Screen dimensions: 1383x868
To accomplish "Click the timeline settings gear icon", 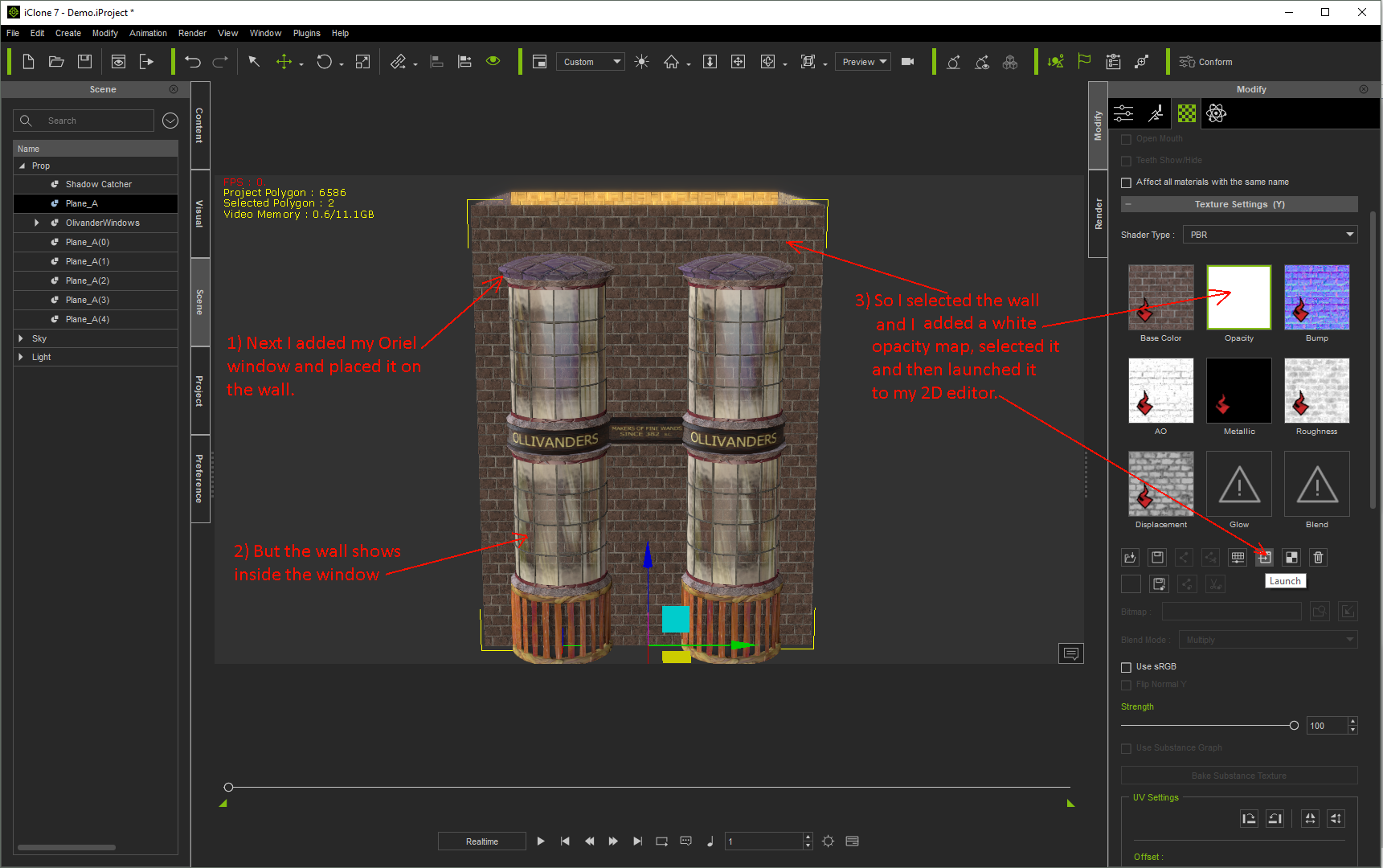I will tap(829, 841).
